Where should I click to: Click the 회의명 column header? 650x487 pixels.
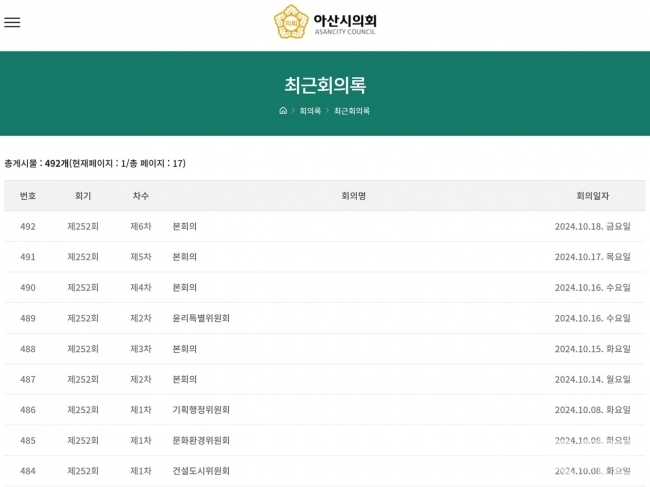[x=353, y=196]
